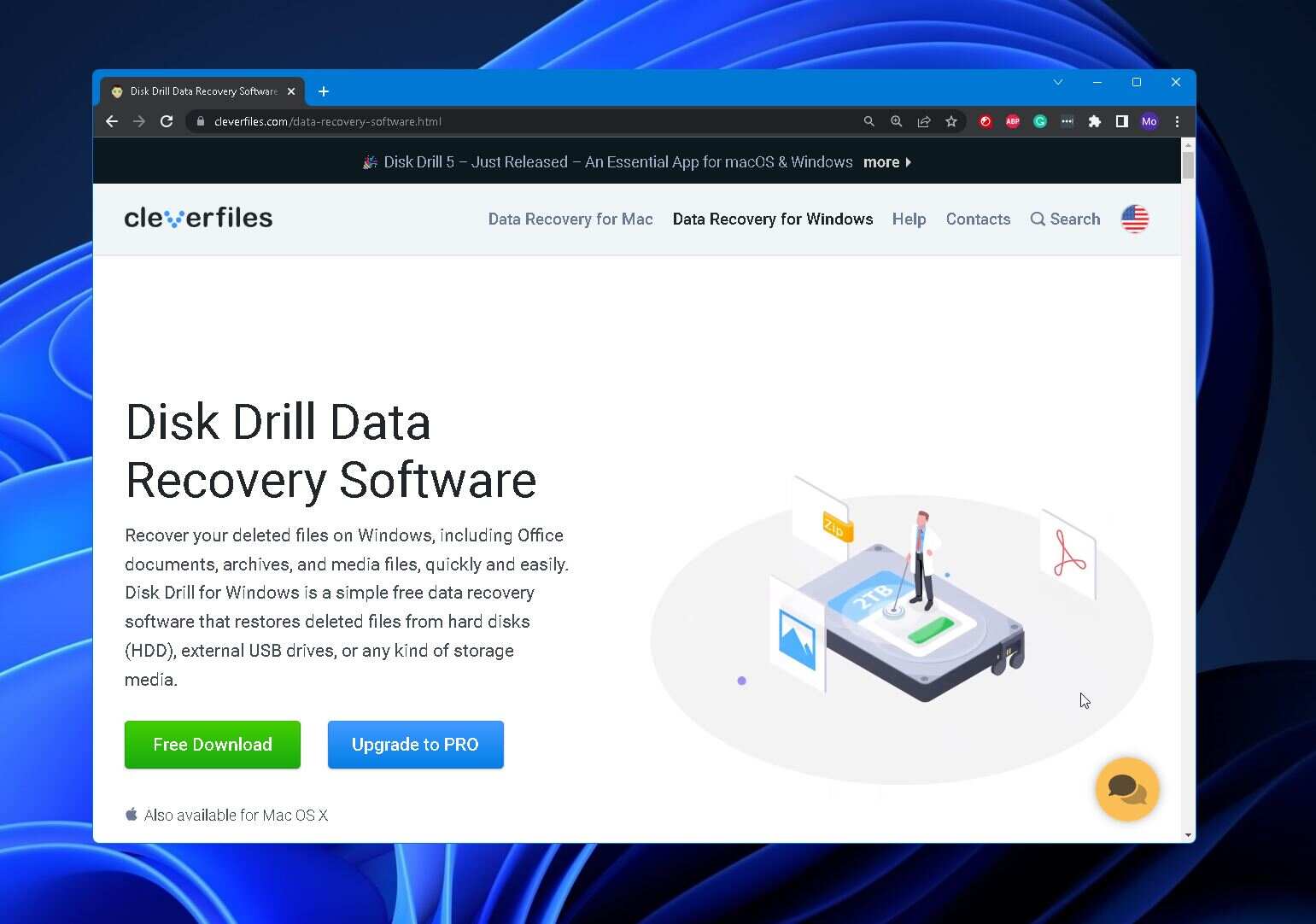Click the 'more' link in banner
1316x924 pixels.
[887, 162]
